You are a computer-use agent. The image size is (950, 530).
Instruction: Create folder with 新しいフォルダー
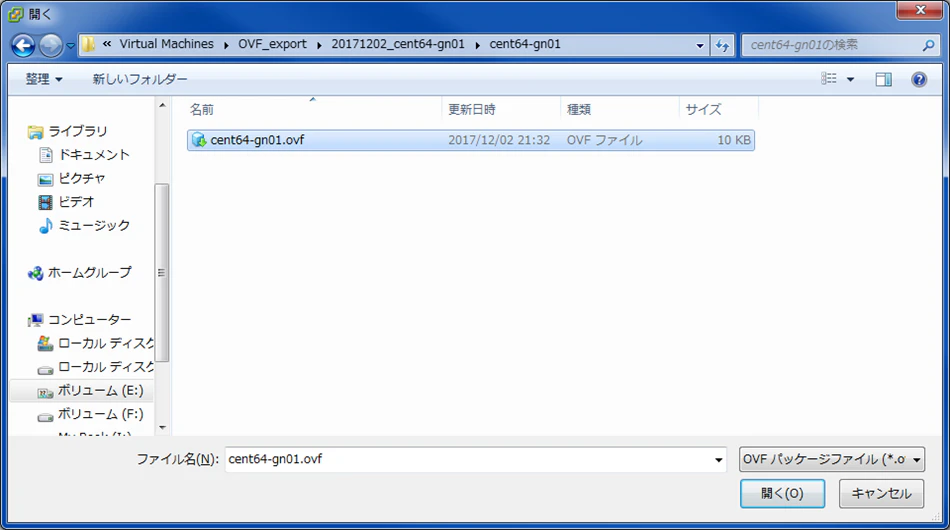coord(140,79)
